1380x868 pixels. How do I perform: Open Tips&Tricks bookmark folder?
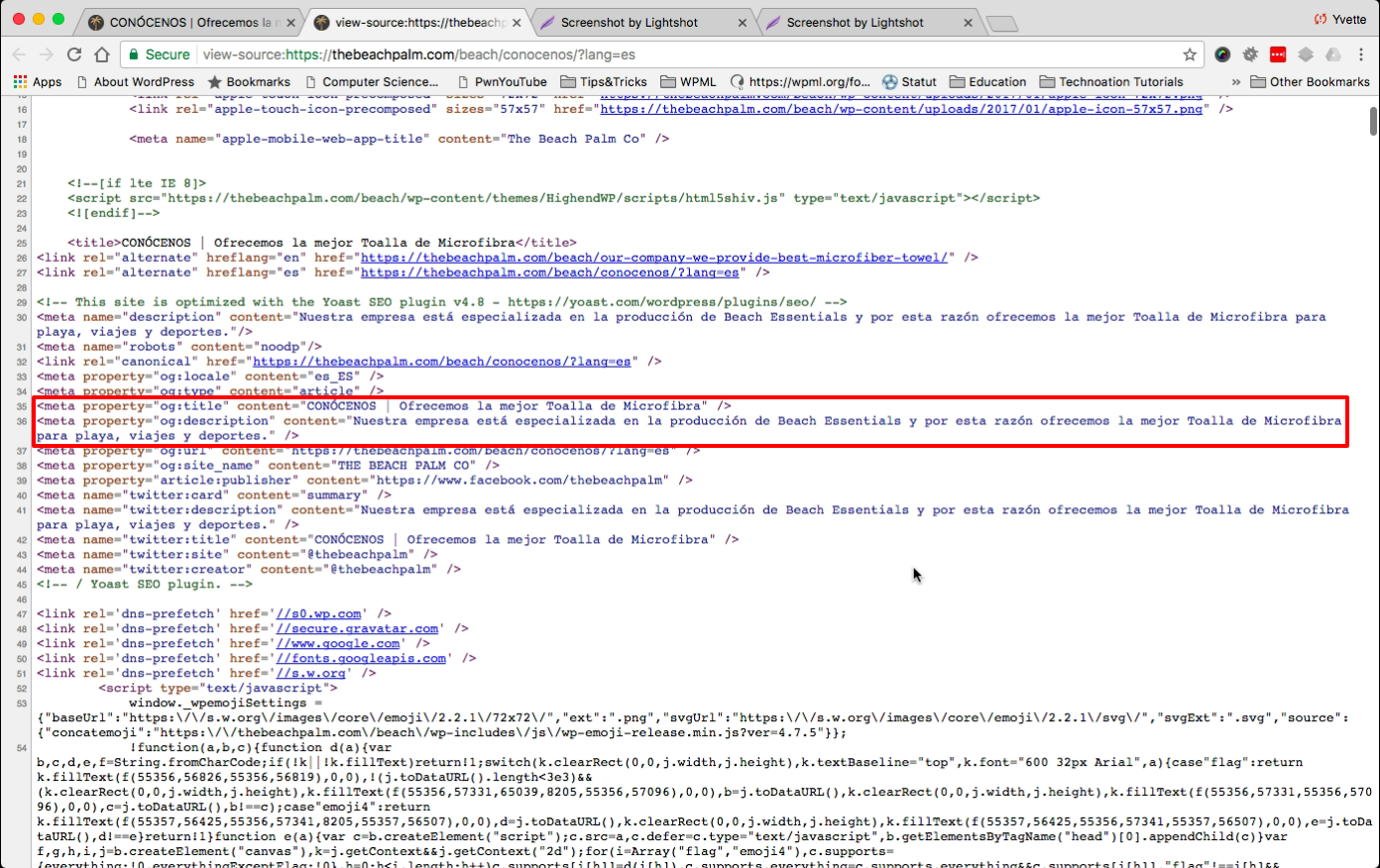[x=604, y=82]
